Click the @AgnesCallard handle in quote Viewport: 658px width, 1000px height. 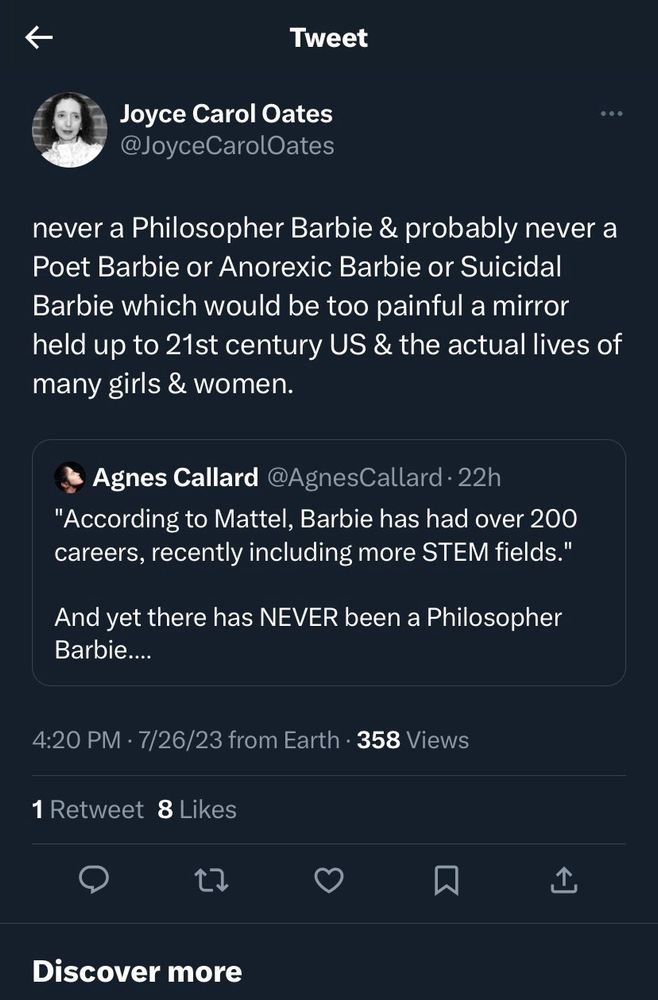(x=353, y=478)
